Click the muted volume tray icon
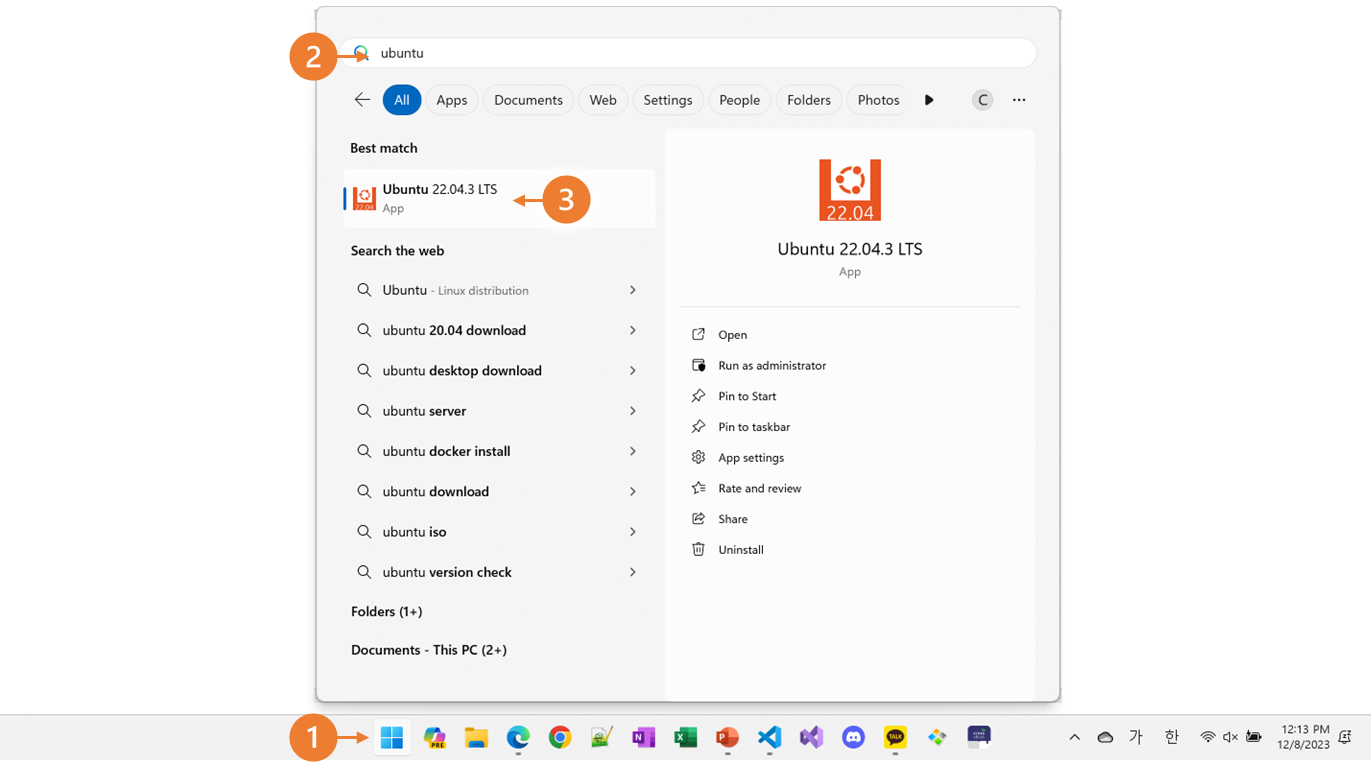Screen dimensions: 1371x768 (x=1230, y=738)
